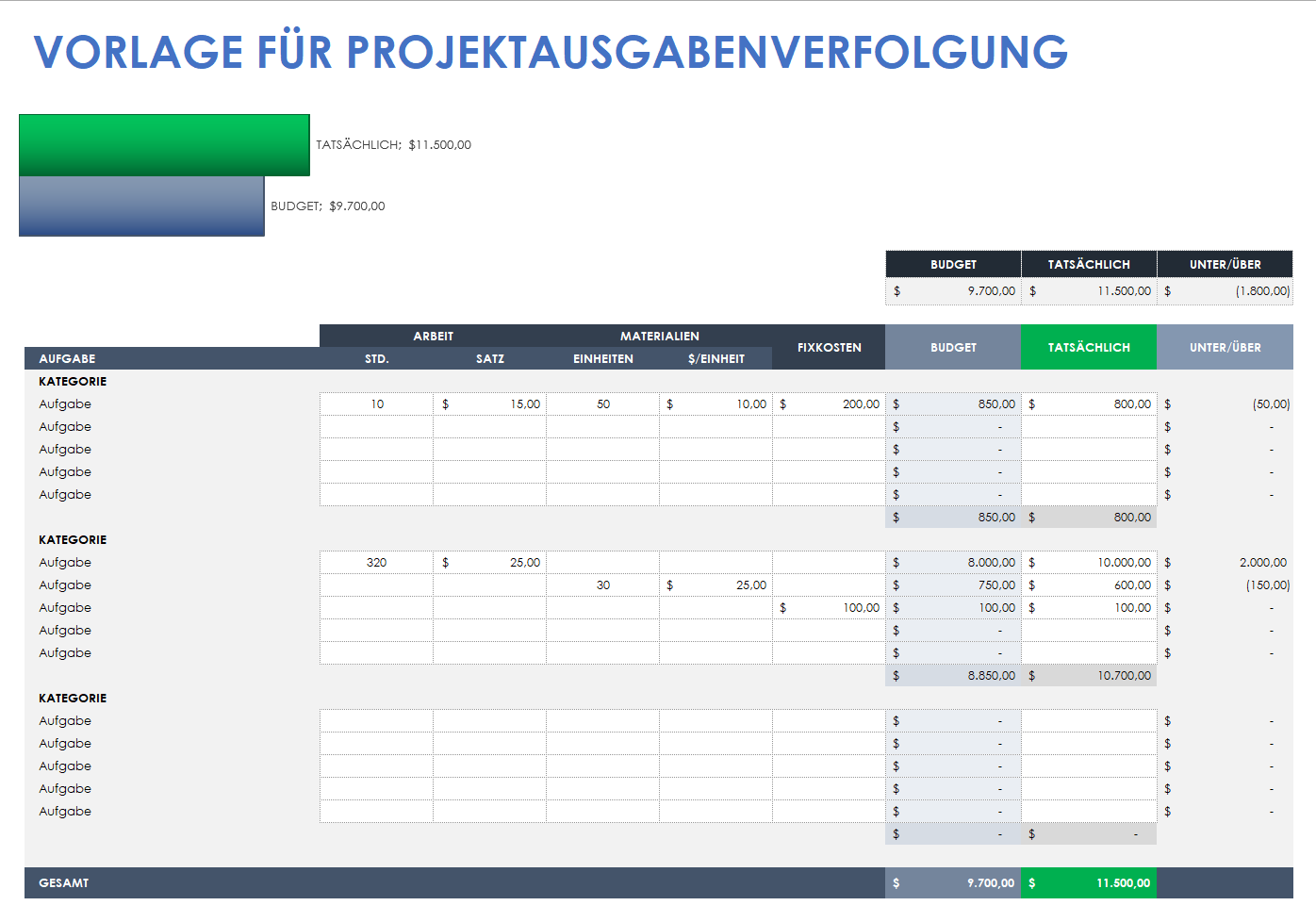1316x922 pixels.
Task: Click the UNTER/ÜBER table header
Action: tap(1225, 347)
